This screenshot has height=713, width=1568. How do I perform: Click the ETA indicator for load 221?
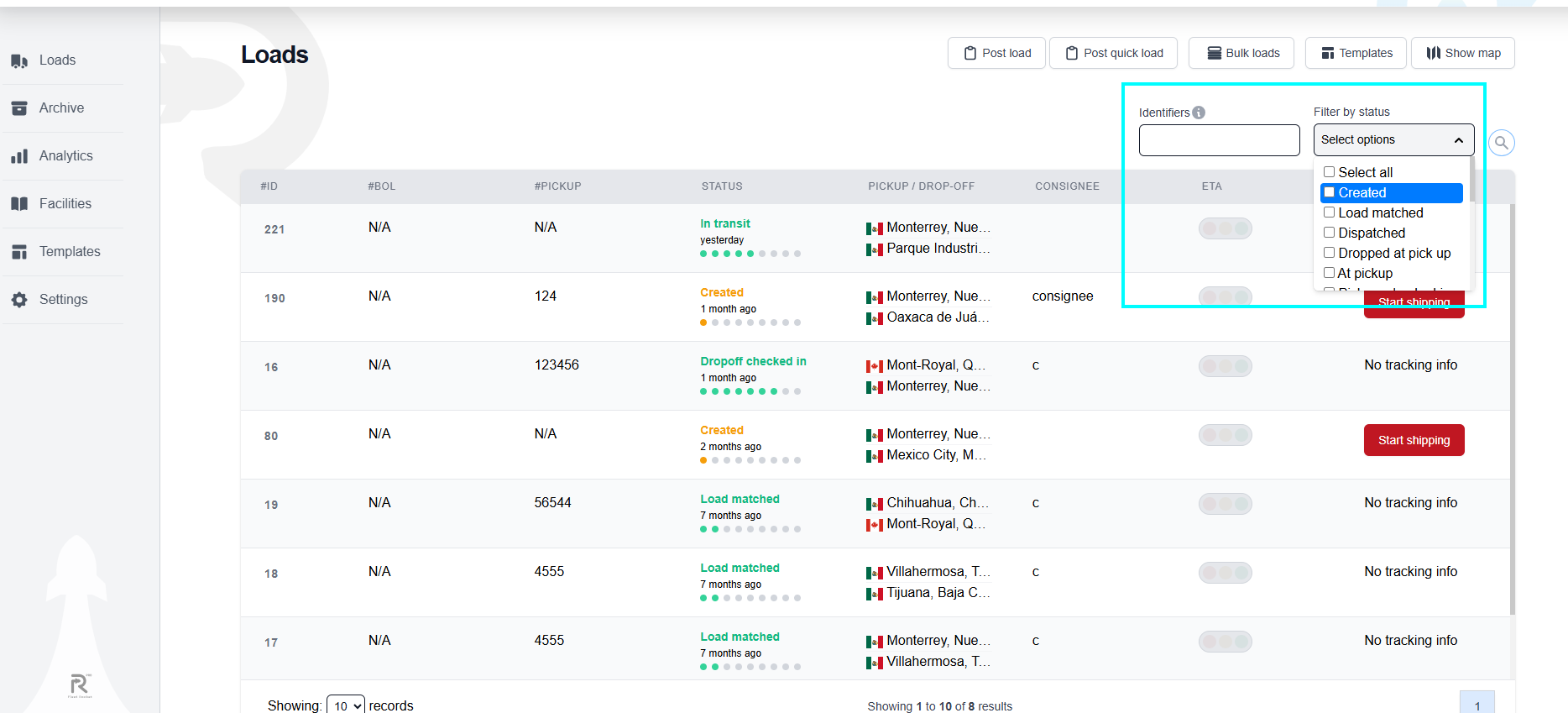[1226, 228]
